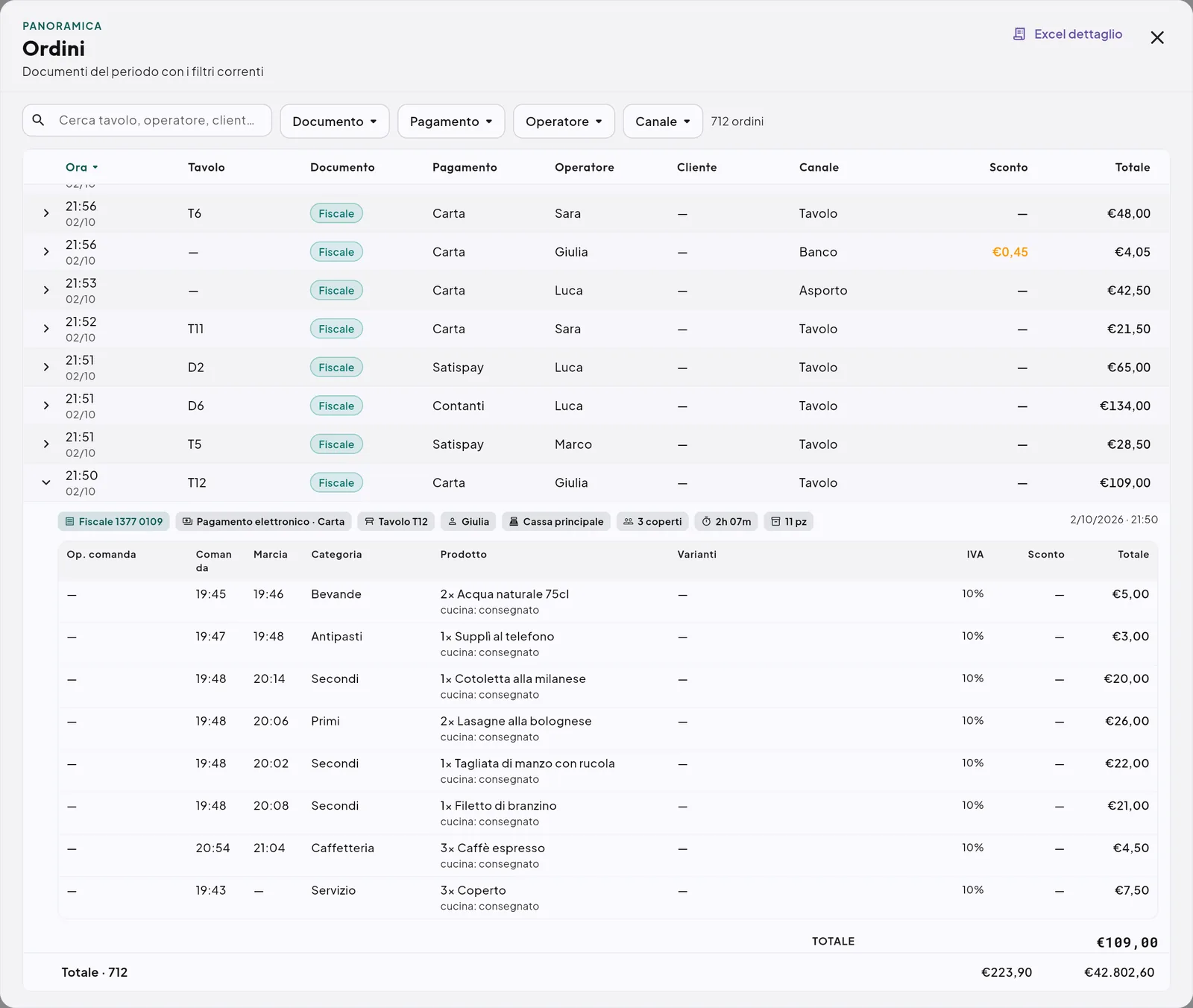Open the Documento filter dropdown
Screen dimensions: 1193x1008
335,121
